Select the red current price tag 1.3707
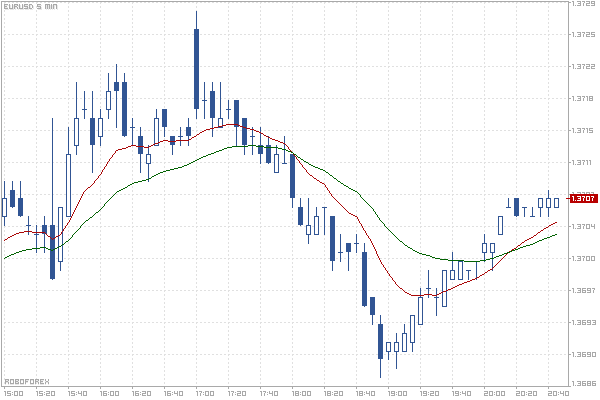Screen dimensions: 600x400 point(582,198)
